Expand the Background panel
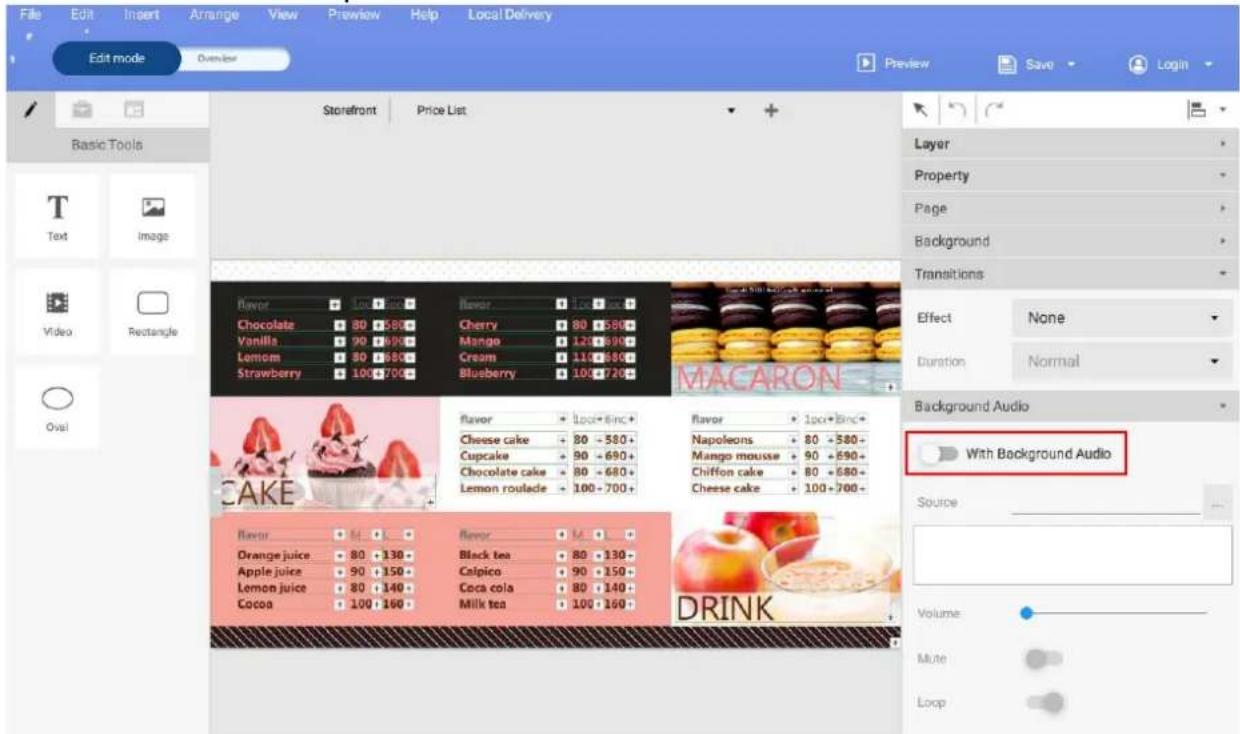The image size is (1240, 734). point(1070,241)
